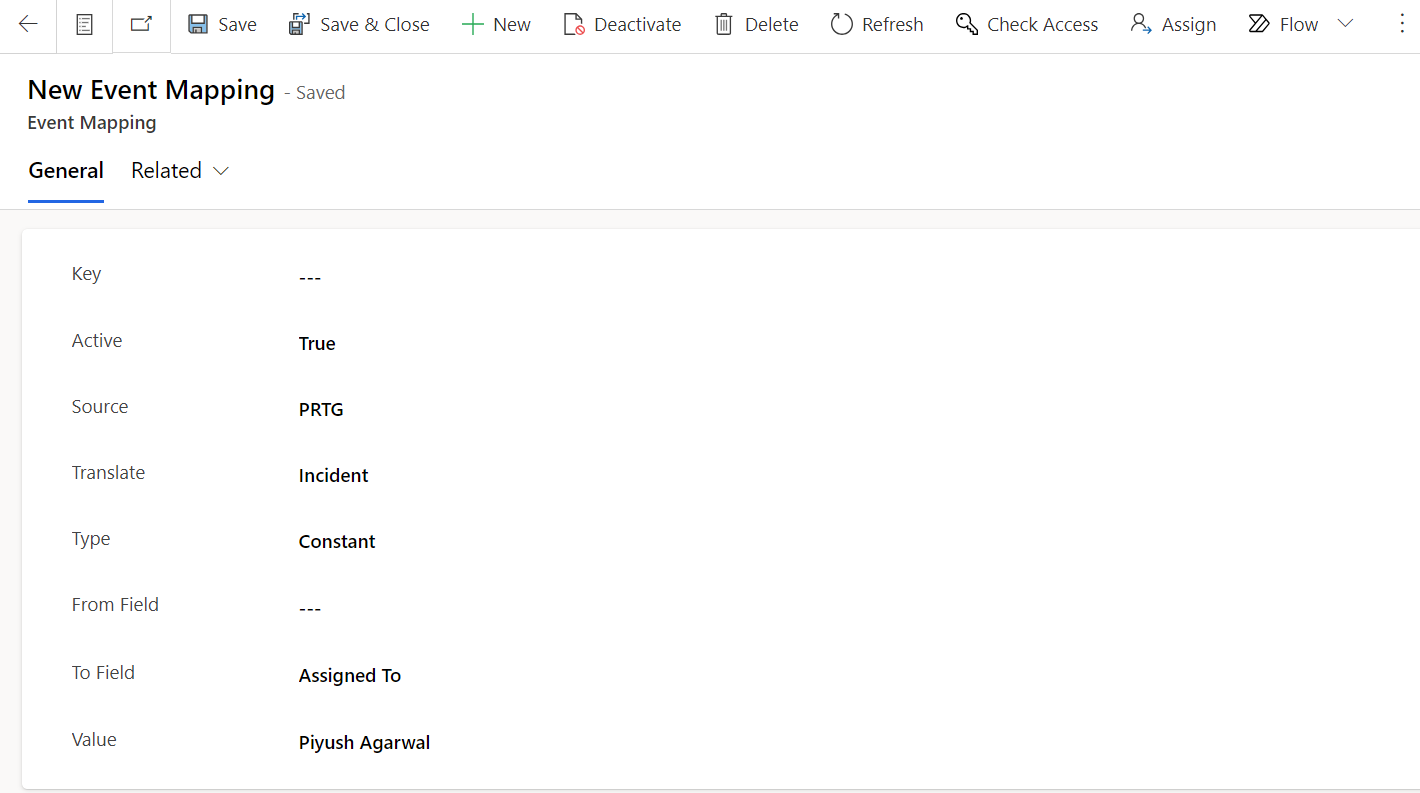1420x793 pixels.
Task: Delete the event mapping record
Action: (x=757, y=25)
